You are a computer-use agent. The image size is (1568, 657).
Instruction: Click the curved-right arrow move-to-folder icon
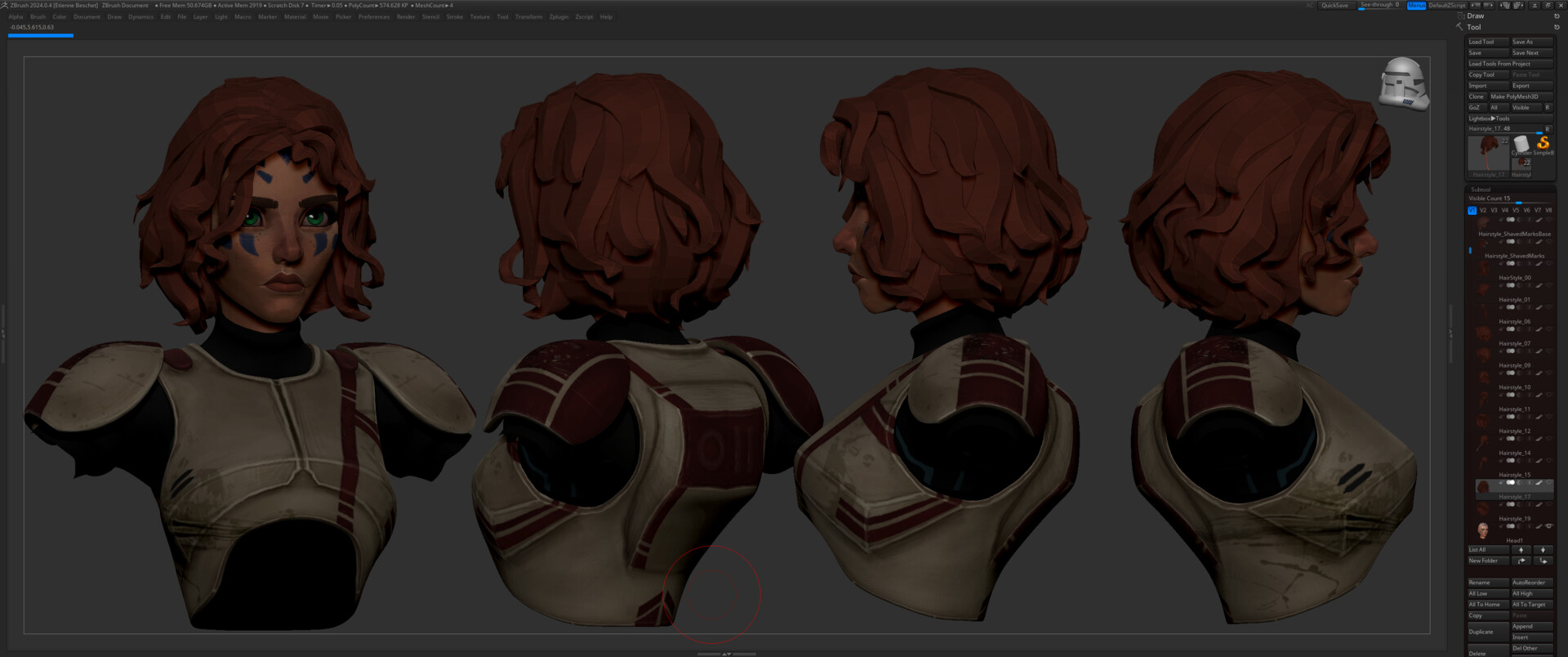tap(1521, 561)
